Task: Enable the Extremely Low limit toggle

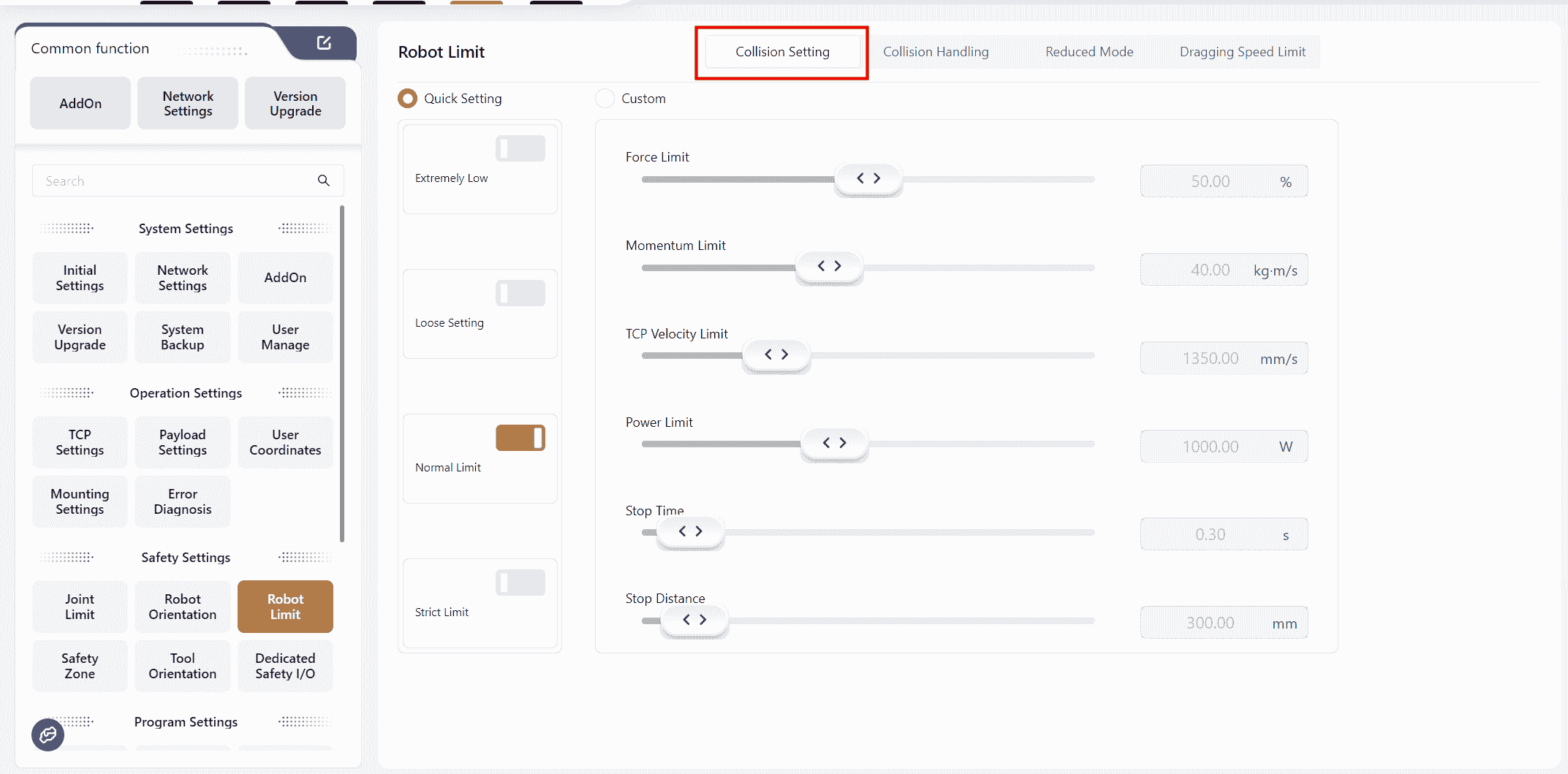Action: click(520, 148)
